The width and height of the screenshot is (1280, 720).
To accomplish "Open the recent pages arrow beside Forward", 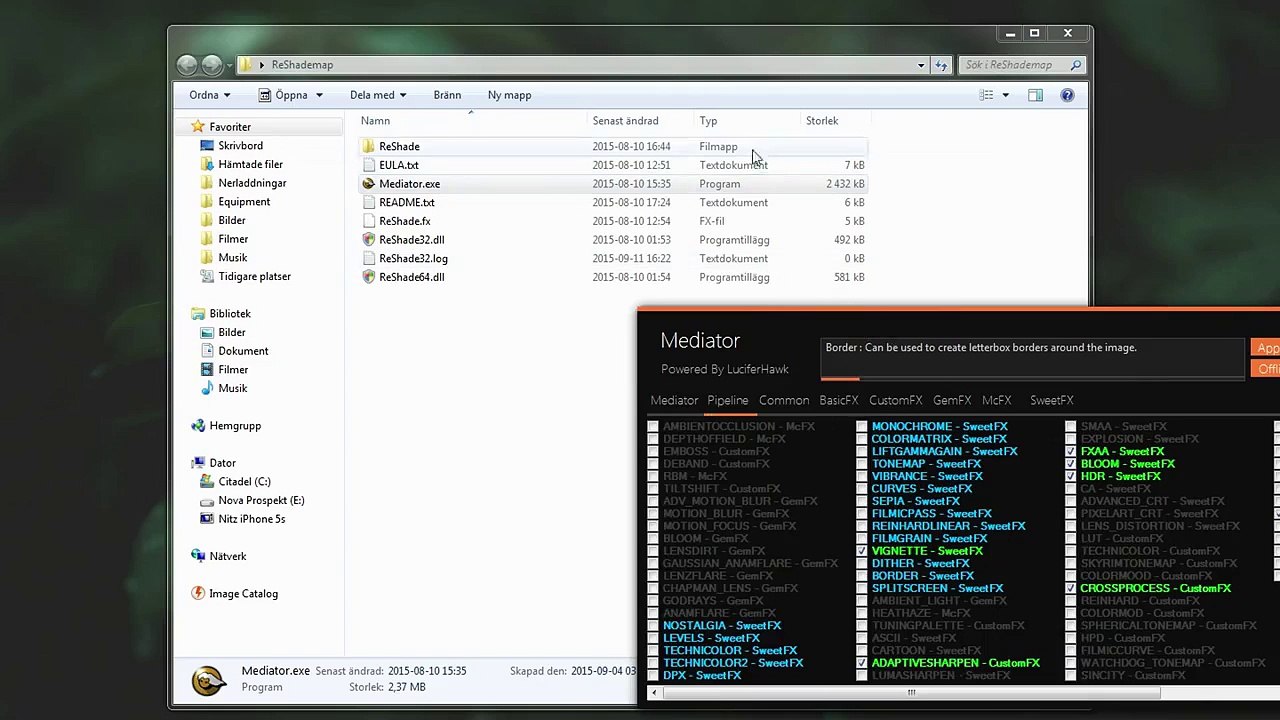I will click(231, 65).
